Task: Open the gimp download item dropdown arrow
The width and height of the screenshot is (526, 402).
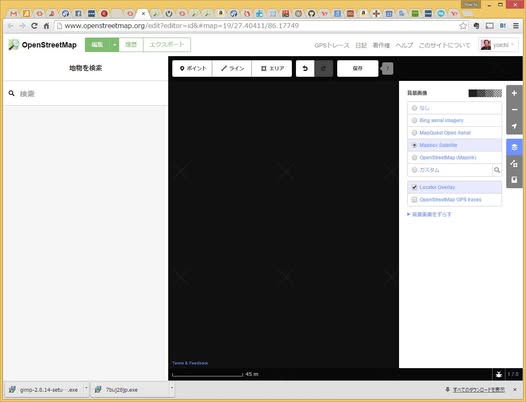Action: (x=86, y=389)
